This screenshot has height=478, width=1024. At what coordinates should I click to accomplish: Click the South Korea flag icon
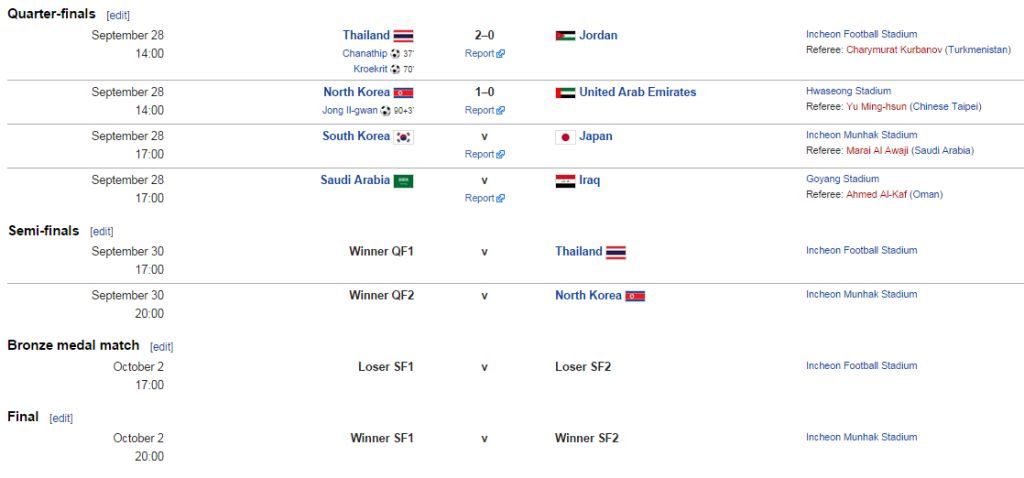pos(404,137)
